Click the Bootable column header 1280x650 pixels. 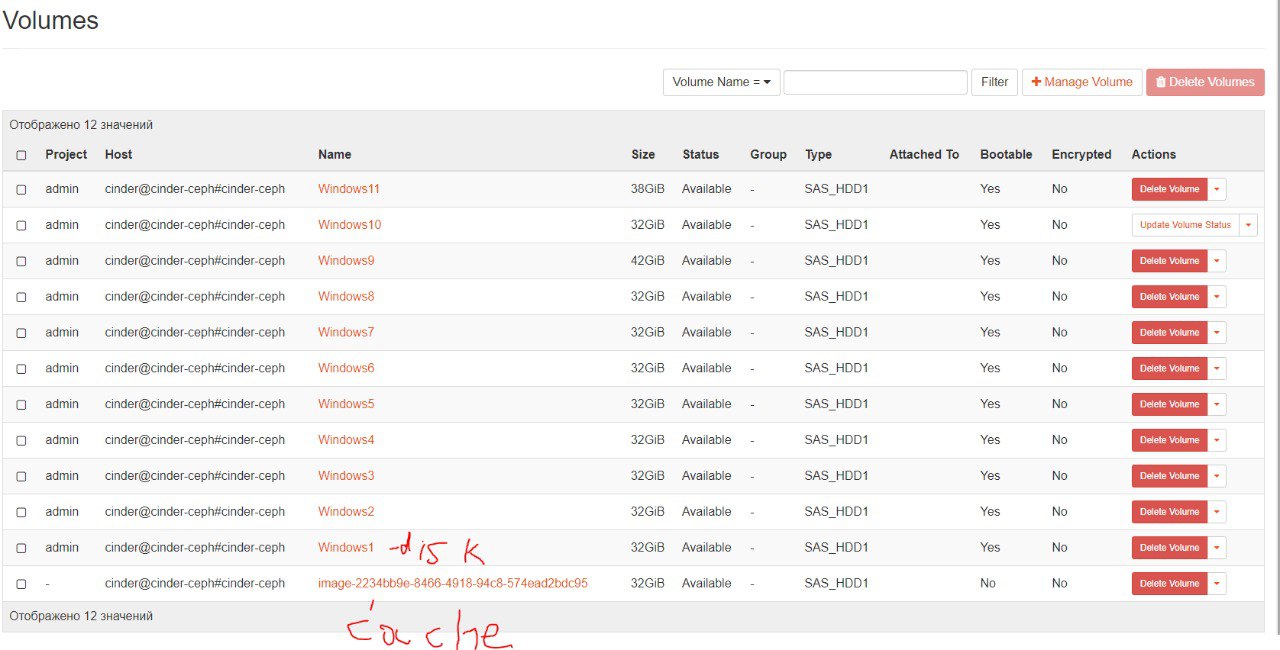click(x=1006, y=155)
